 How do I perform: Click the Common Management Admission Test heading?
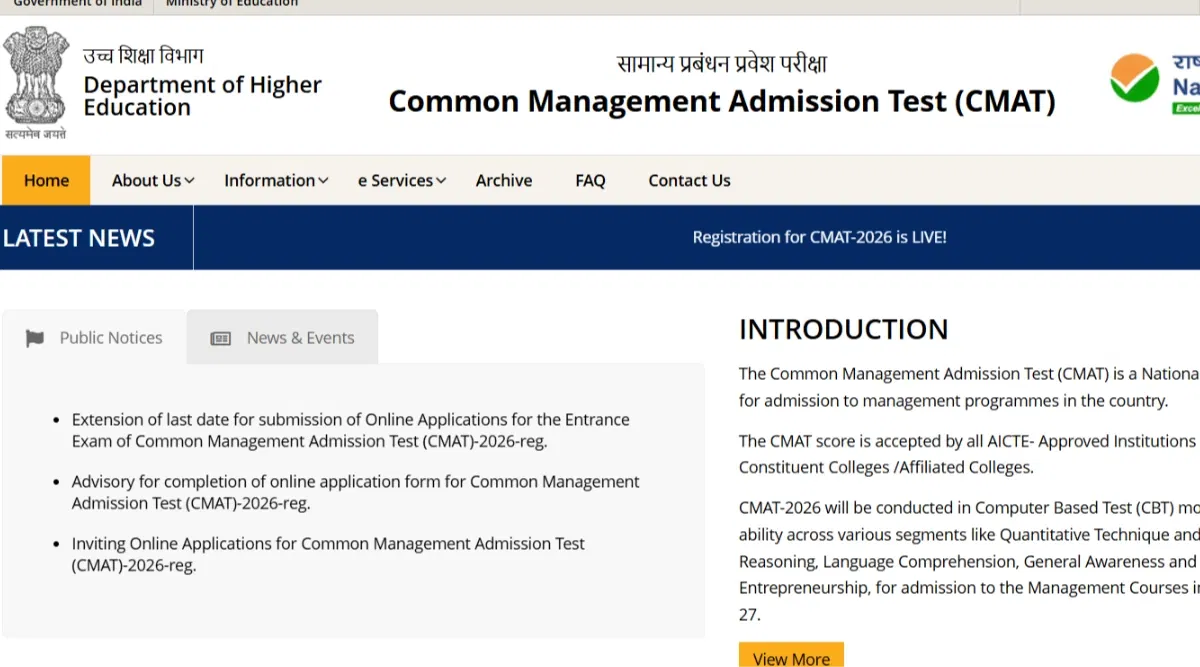(x=721, y=101)
